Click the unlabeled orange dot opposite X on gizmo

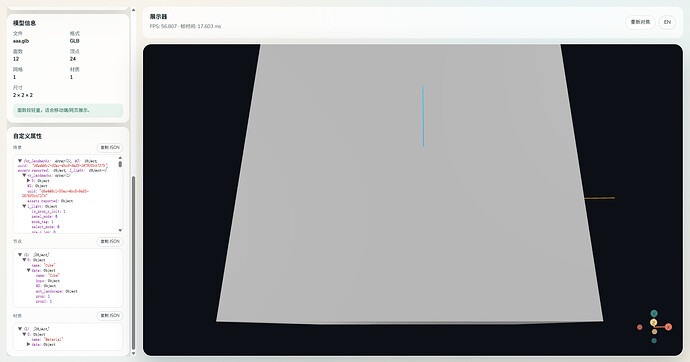pyautogui.click(x=639, y=327)
